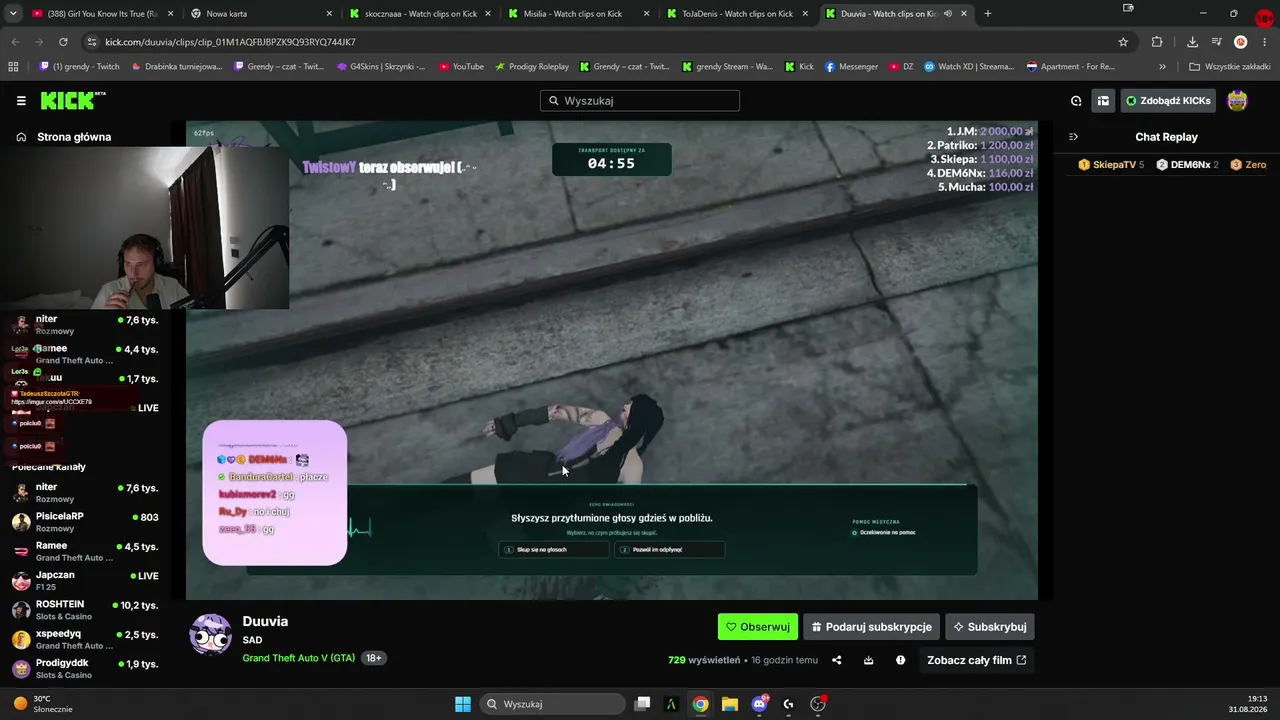Open a new browser tab with the plus button
This screenshot has height=720, width=1280.
coord(988,14)
